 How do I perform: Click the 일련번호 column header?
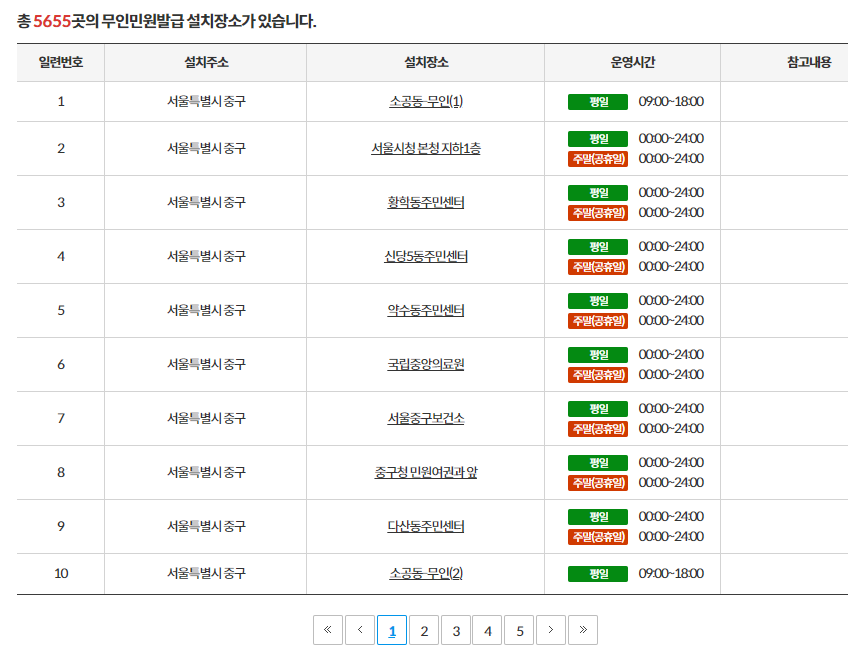(61, 62)
